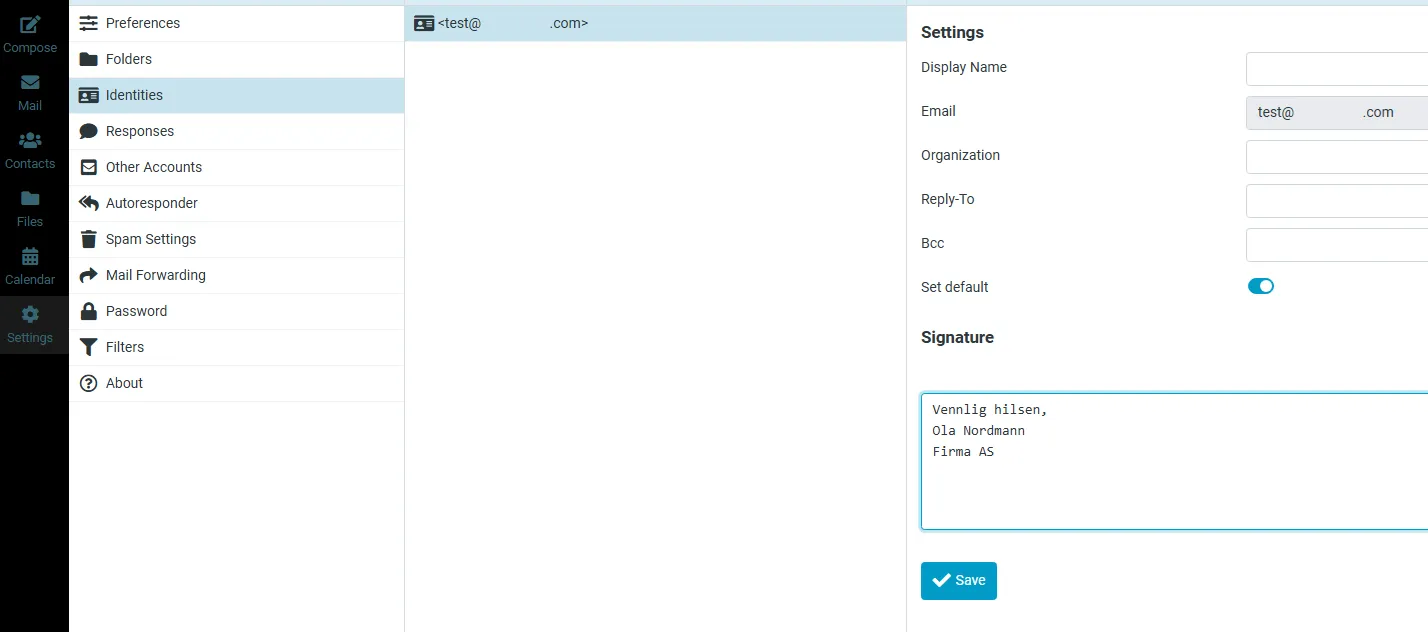Click the identity card icon beside test@ entry
Image resolution: width=1428 pixels, height=632 pixels.
424,23
